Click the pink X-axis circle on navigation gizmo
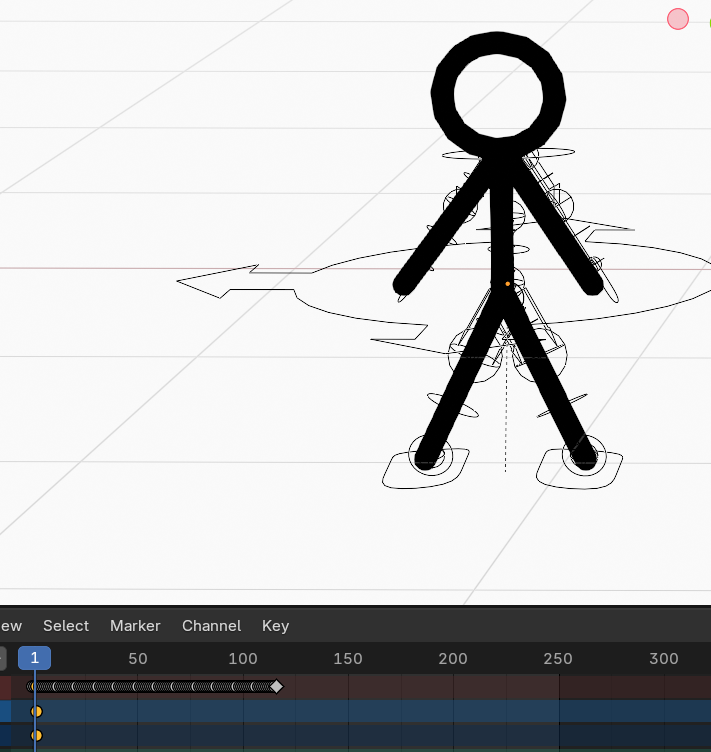711x752 pixels. [678, 19]
